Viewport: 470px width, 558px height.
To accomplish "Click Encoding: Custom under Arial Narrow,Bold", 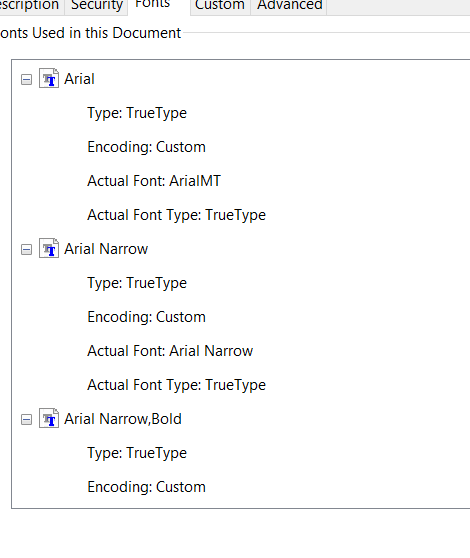I will click(147, 487).
